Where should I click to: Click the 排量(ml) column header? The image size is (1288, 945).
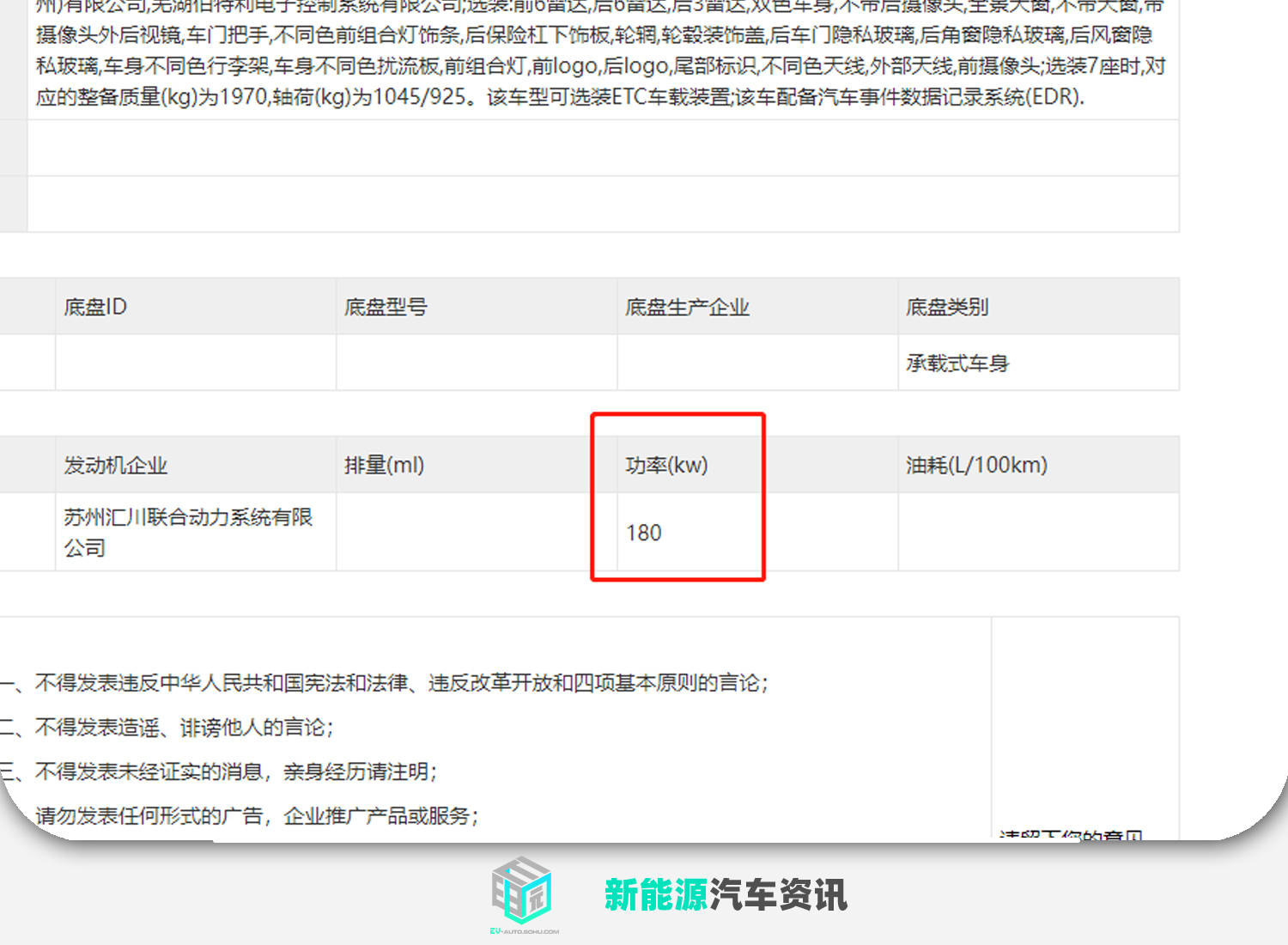(x=477, y=465)
